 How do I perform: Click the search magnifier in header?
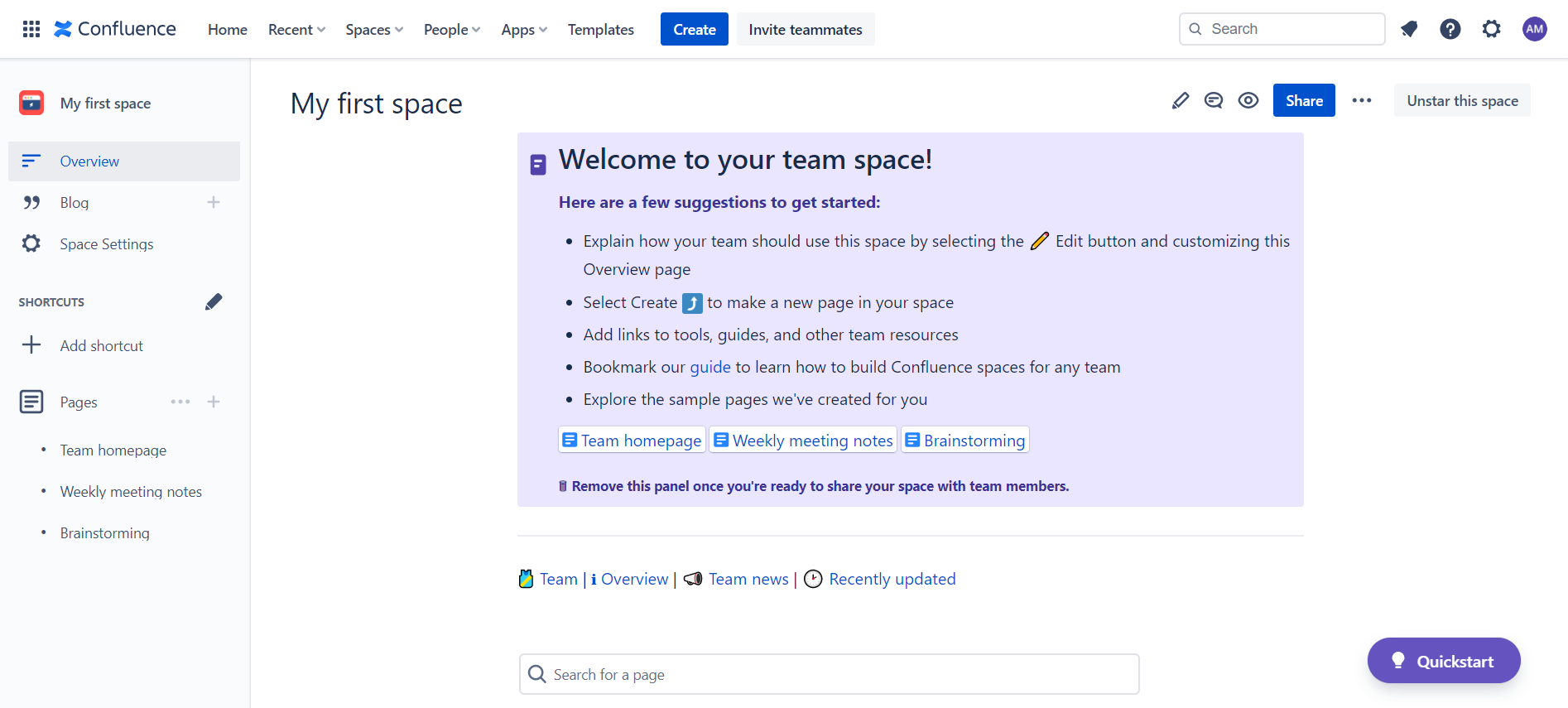pyautogui.click(x=1195, y=29)
